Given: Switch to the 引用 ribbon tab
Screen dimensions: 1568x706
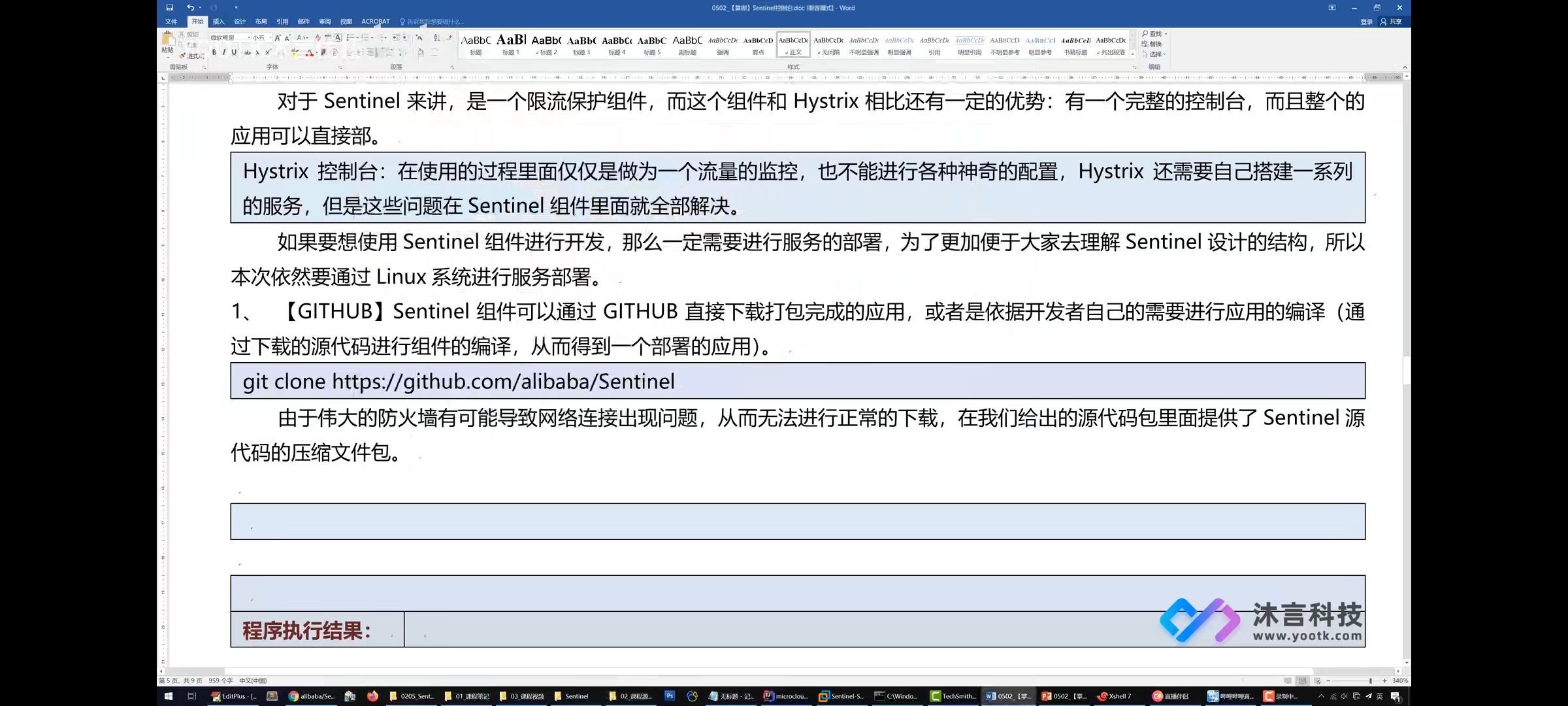Looking at the screenshot, I should point(282,22).
